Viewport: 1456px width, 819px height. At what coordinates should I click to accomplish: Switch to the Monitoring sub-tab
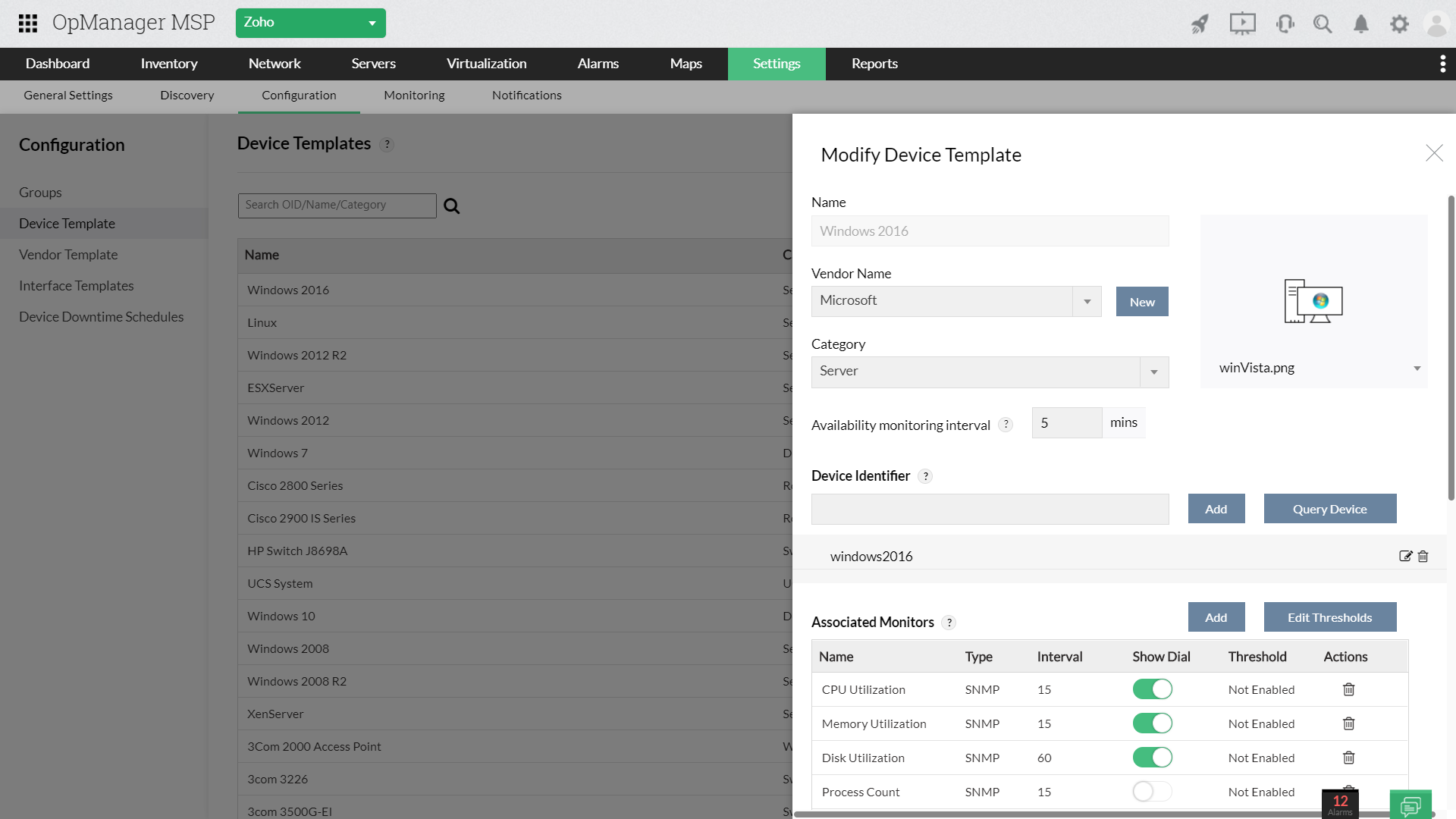(x=414, y=96)
